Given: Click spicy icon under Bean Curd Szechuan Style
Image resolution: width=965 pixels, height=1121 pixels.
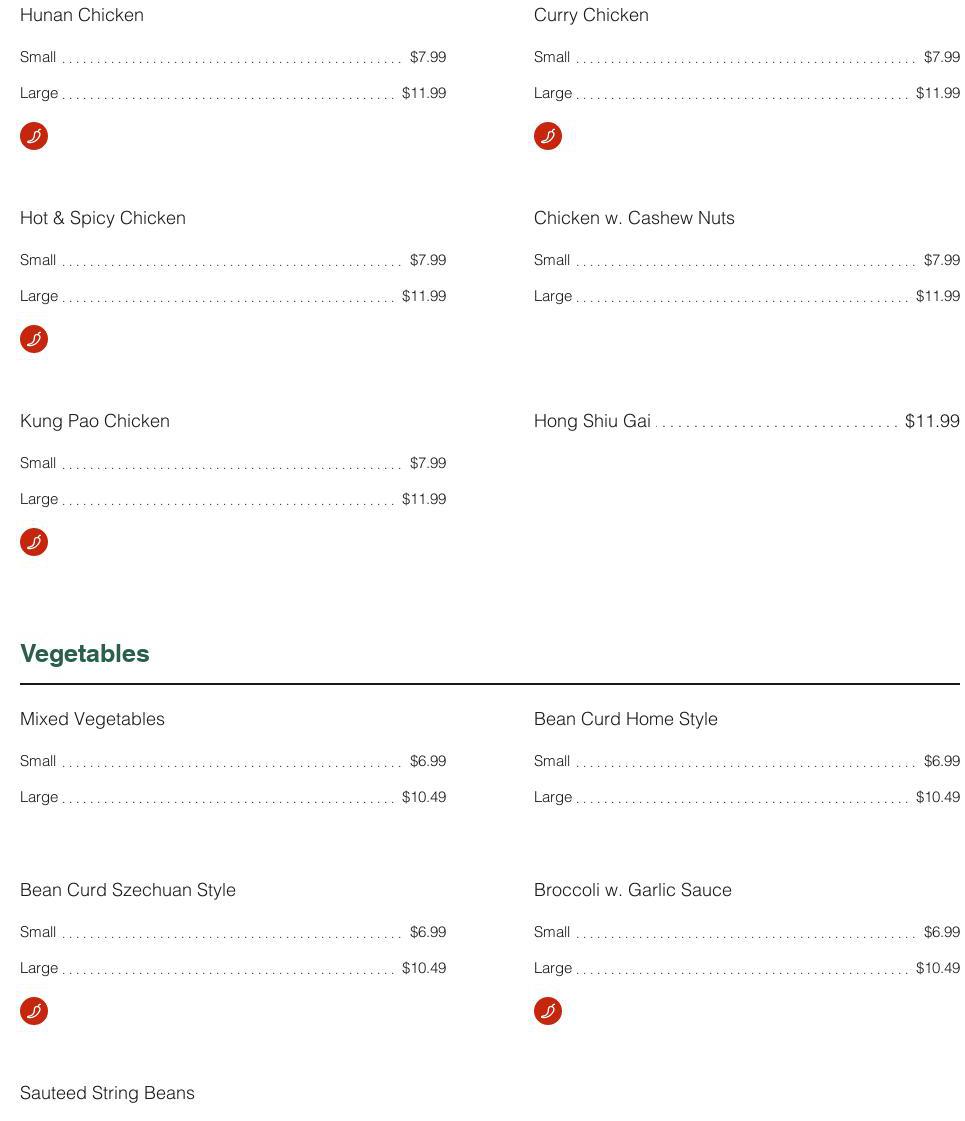Looking at the screenshot, I should 34,1011.
